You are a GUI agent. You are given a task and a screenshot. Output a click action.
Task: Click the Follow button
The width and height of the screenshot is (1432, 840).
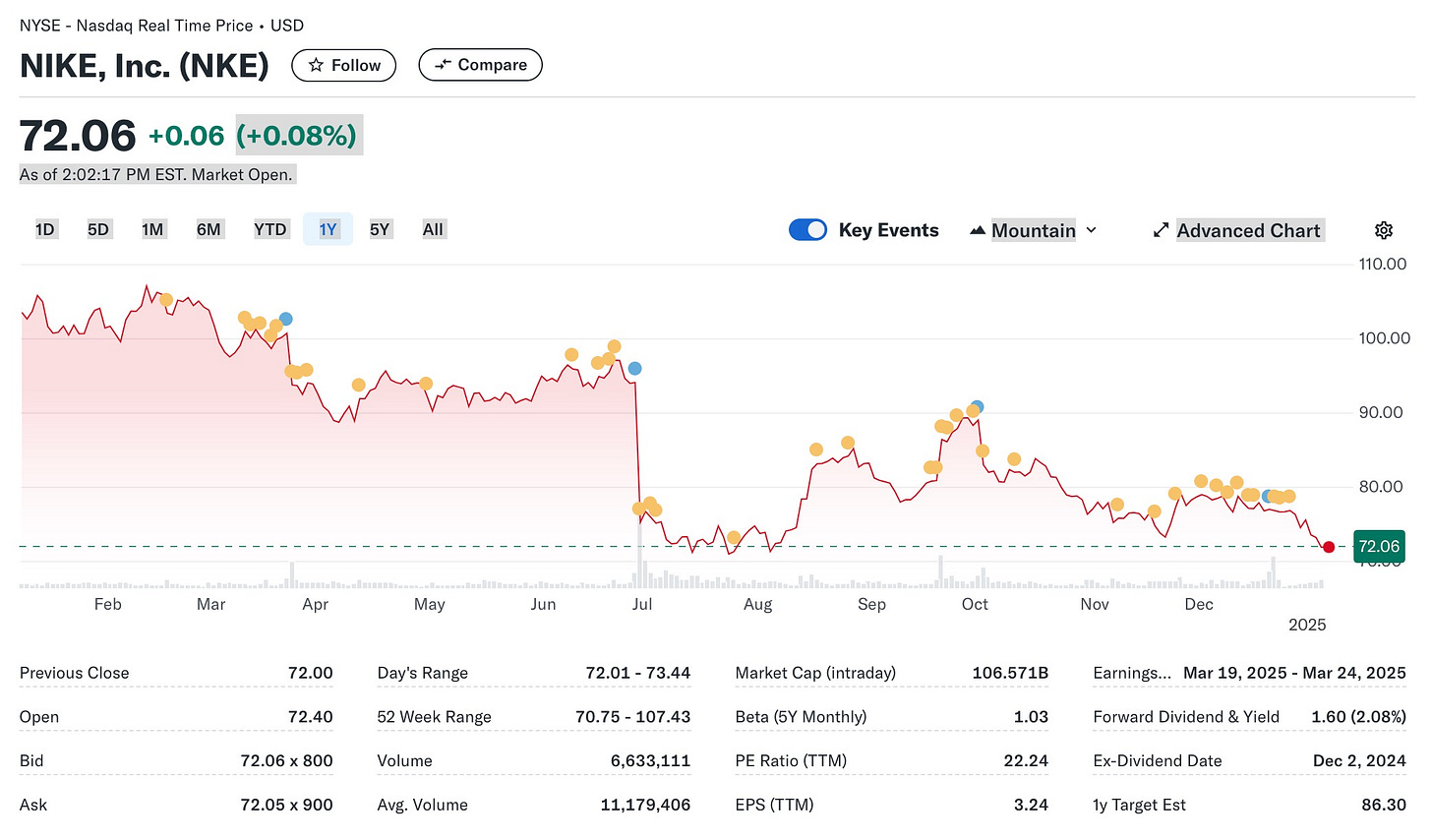pos(343,65)
